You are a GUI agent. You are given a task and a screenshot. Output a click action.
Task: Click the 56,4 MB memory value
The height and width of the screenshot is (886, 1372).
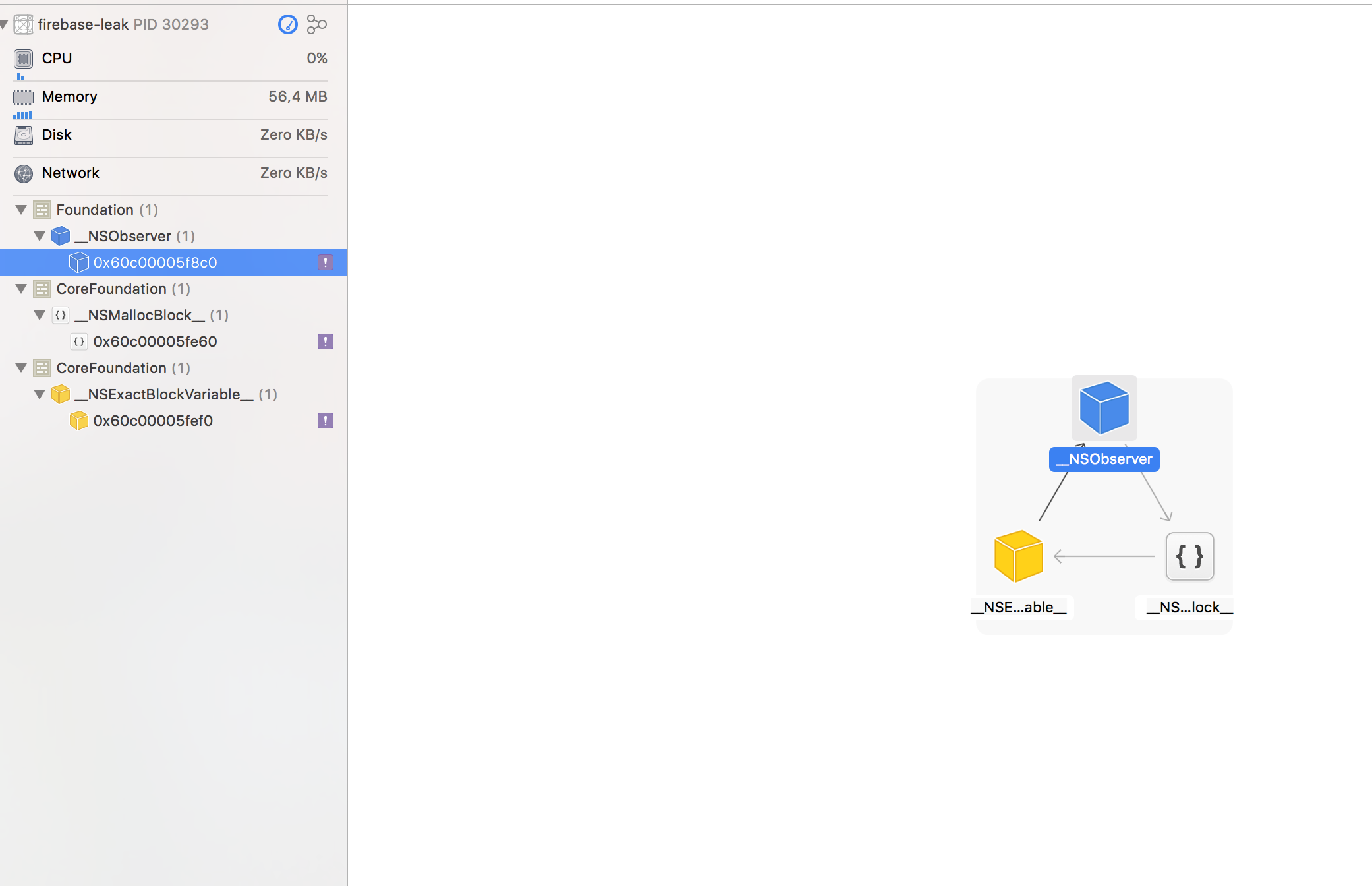click(298, 96)
